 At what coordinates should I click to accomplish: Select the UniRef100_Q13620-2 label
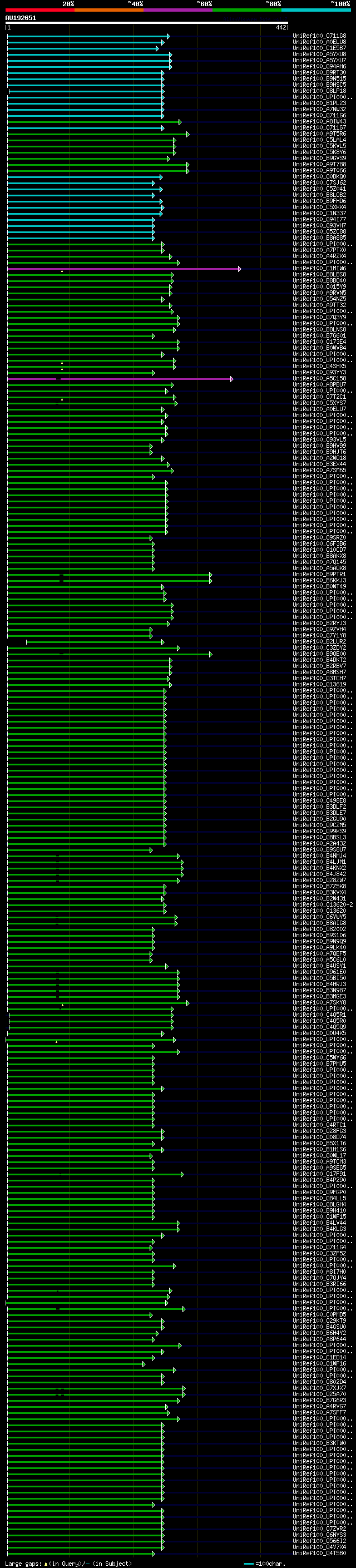(x=323, y=904)
